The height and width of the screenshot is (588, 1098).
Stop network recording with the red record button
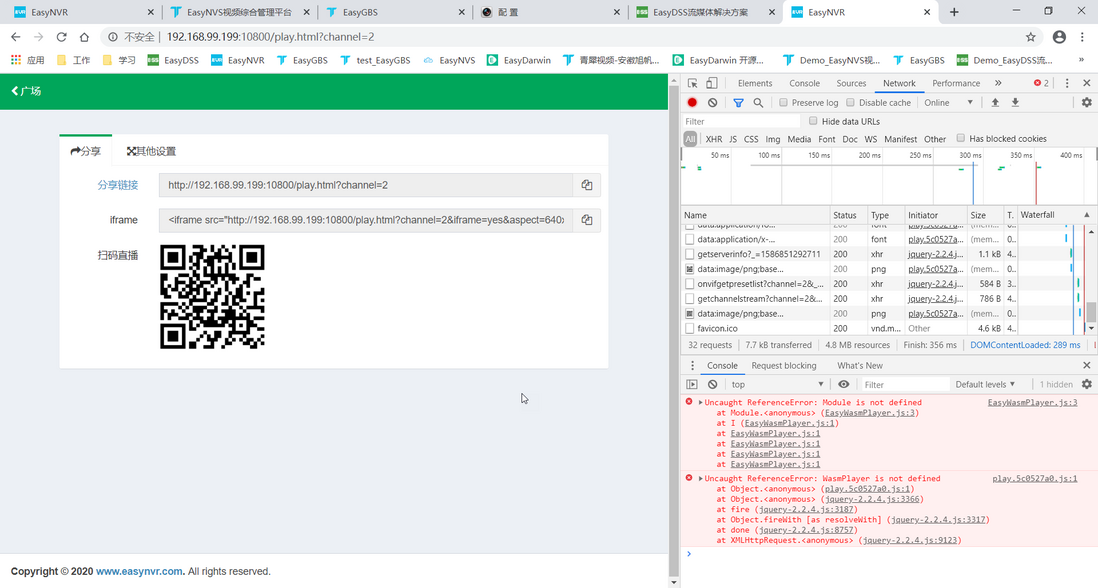[692, 102]
